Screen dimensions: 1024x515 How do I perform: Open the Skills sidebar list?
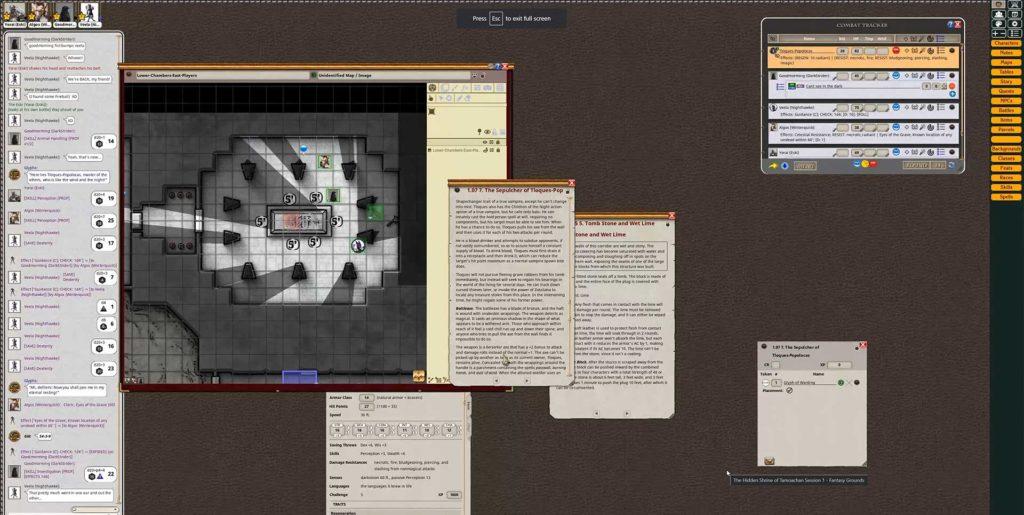pos(1006,187)
